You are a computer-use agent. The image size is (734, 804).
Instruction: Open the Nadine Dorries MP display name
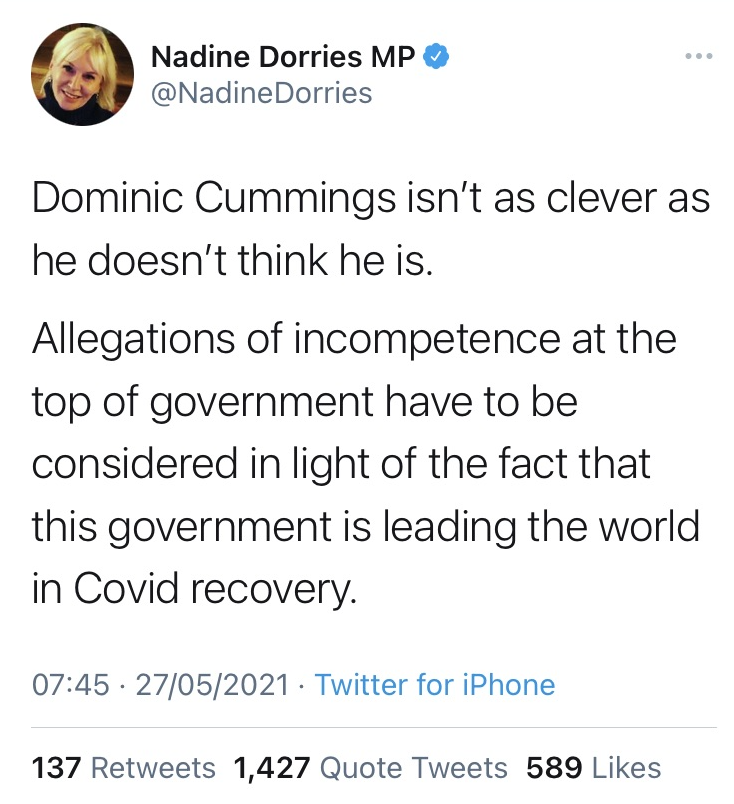[283, 56]
